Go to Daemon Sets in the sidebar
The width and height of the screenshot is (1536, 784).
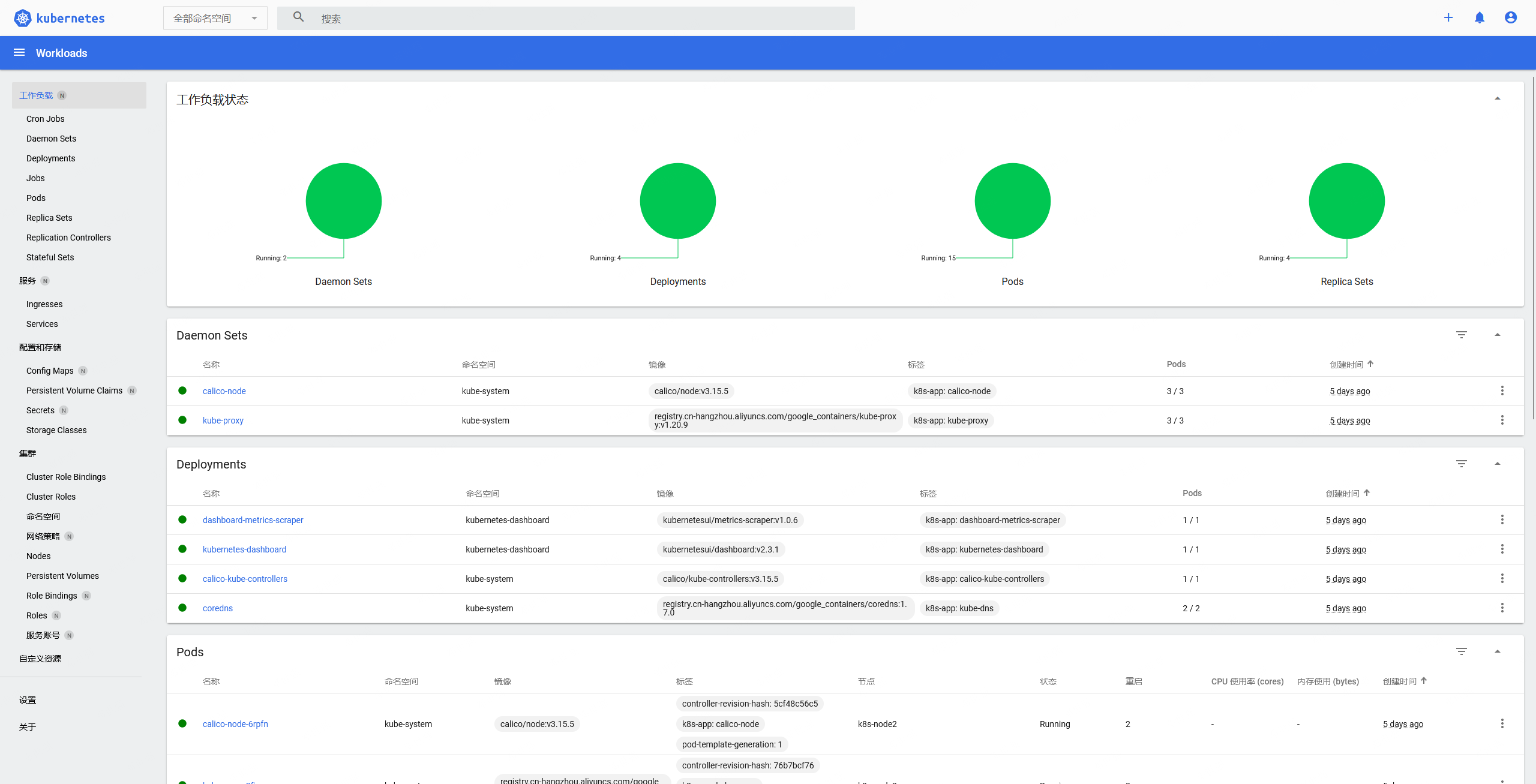pos(51,139)
